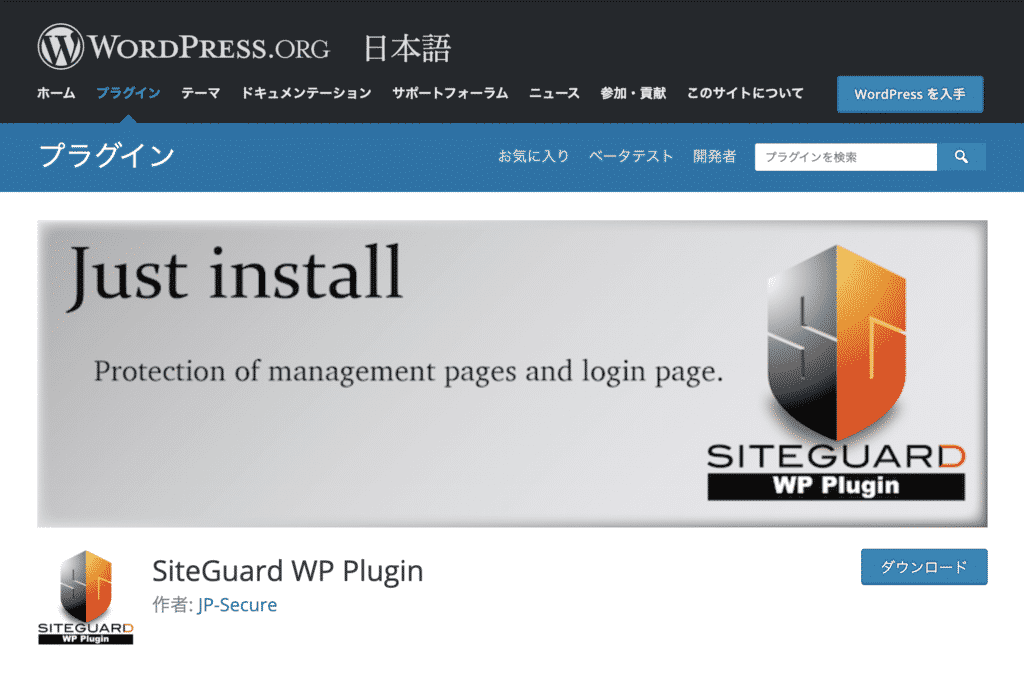Open the このサイトについて menu item
The height and width of the screenshot is (676, 1024).
pos(745,93)
